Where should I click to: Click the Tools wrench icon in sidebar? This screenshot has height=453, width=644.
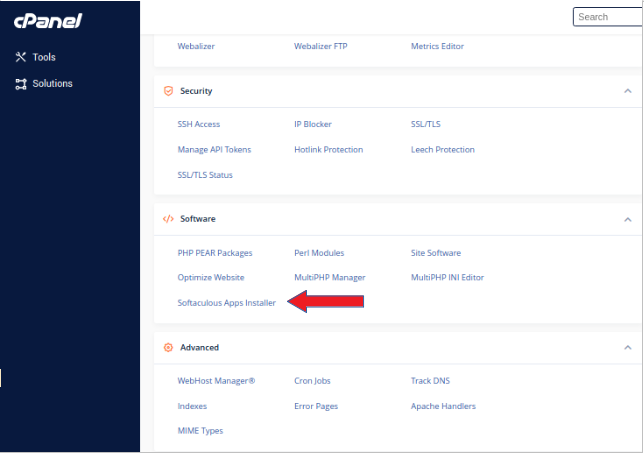[x=21, y=57]
